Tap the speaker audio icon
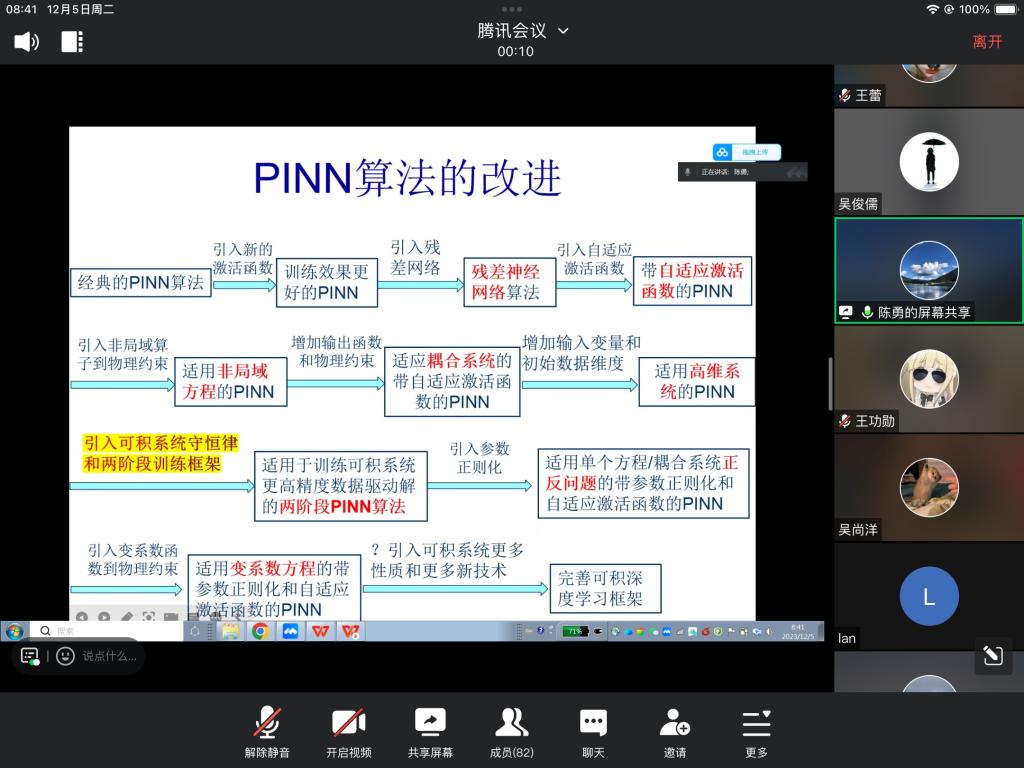 point(26,41)
